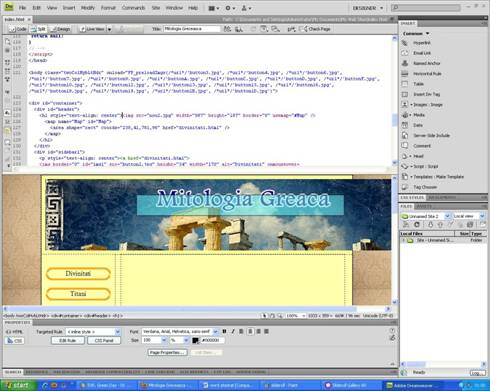The height and width of the screenshot is (391, 490).
Task: Open the Targeted Rule dropdown
Action: click(x=93, y=332)
